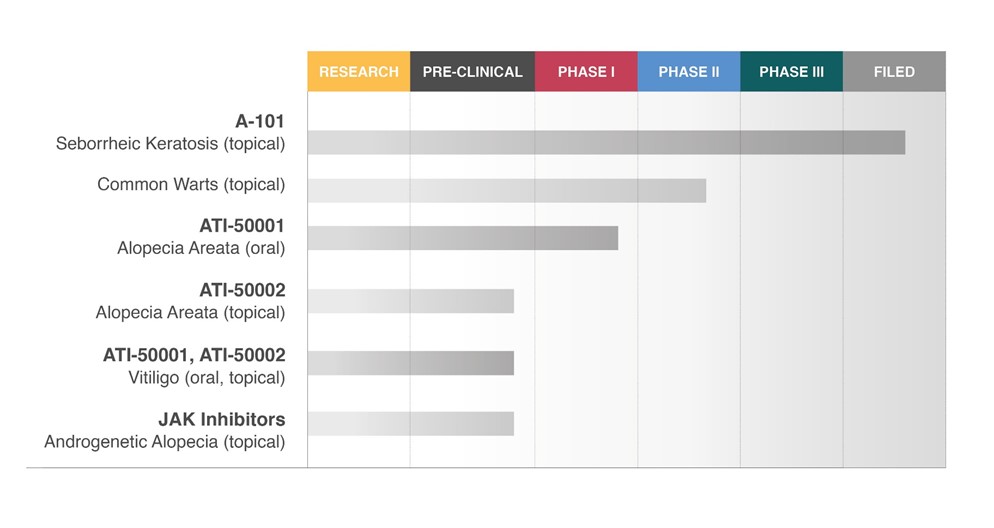
Task: Click the A-101 product name
Action: click(x=260, y=122)
